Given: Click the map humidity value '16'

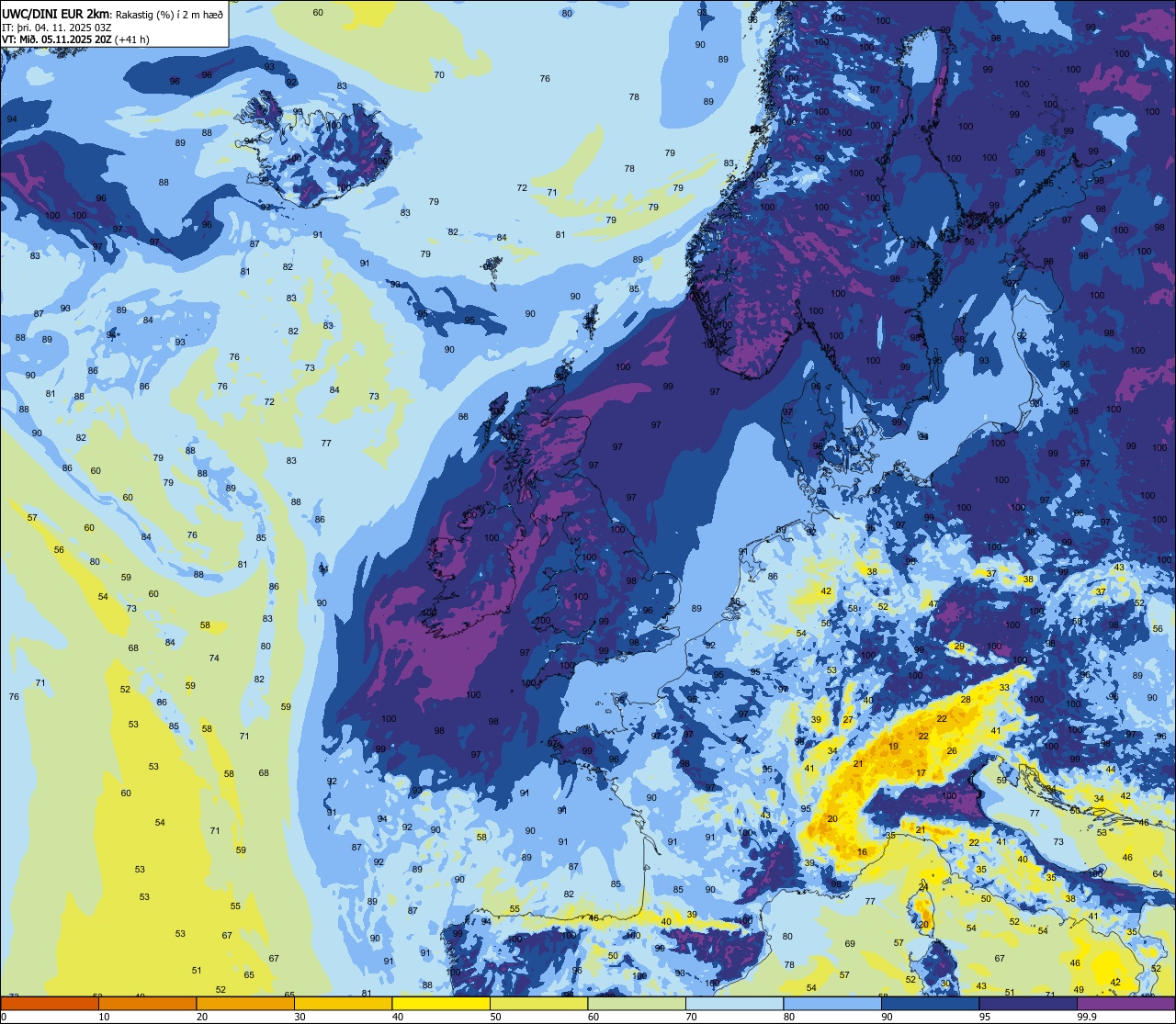Looking at the screenshot, I should [x=862, y=852].
